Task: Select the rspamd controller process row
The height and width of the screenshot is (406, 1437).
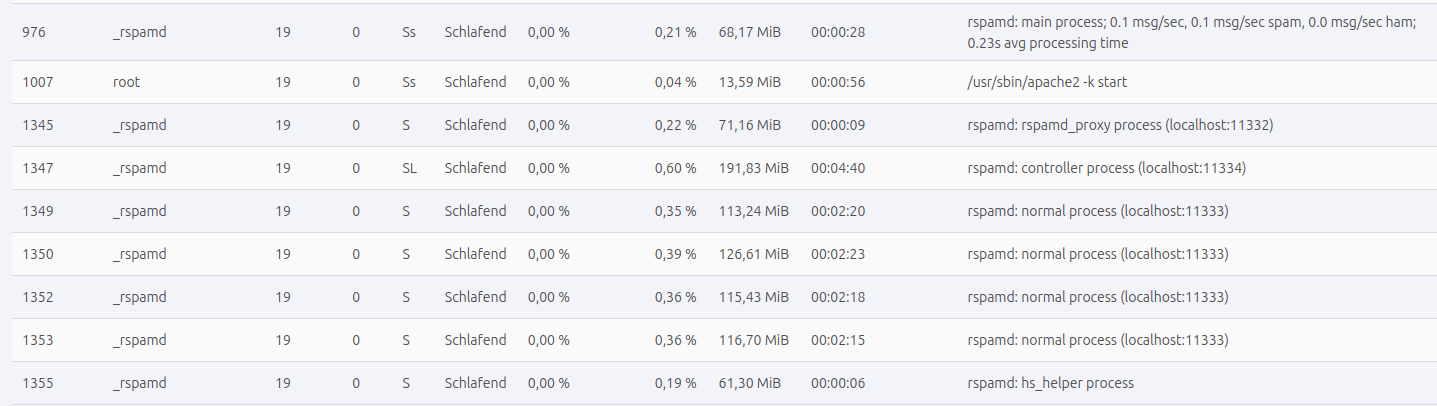Action: (1107, 168)
